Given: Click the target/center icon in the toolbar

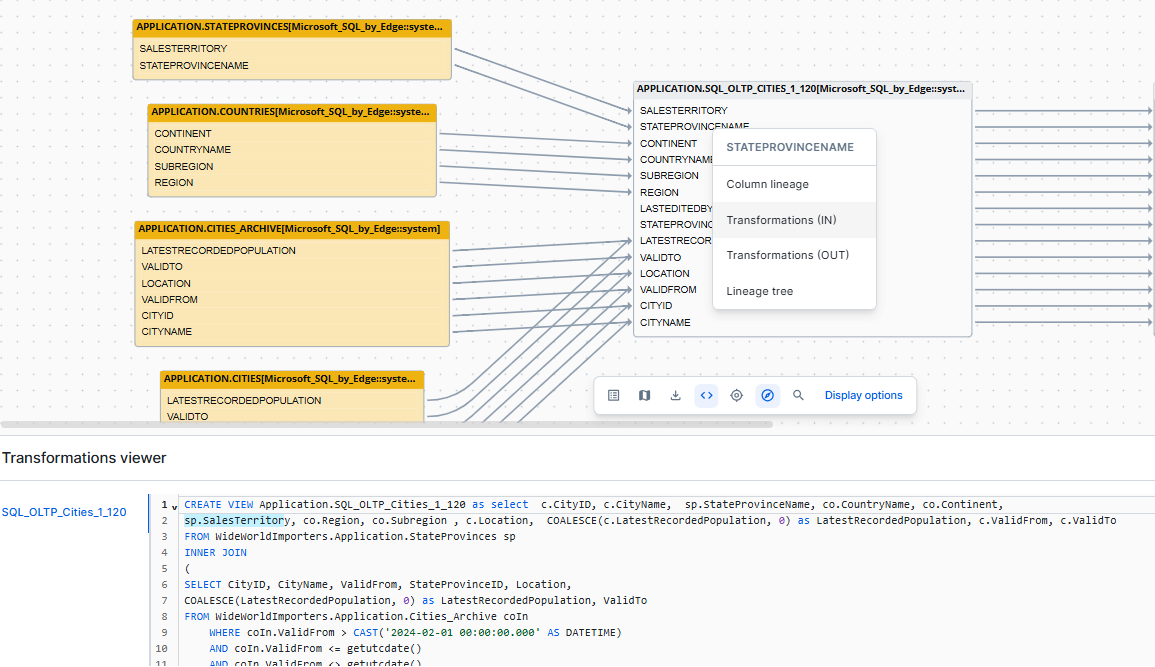Looking at the screenshot, I should (x=737, y=395).
